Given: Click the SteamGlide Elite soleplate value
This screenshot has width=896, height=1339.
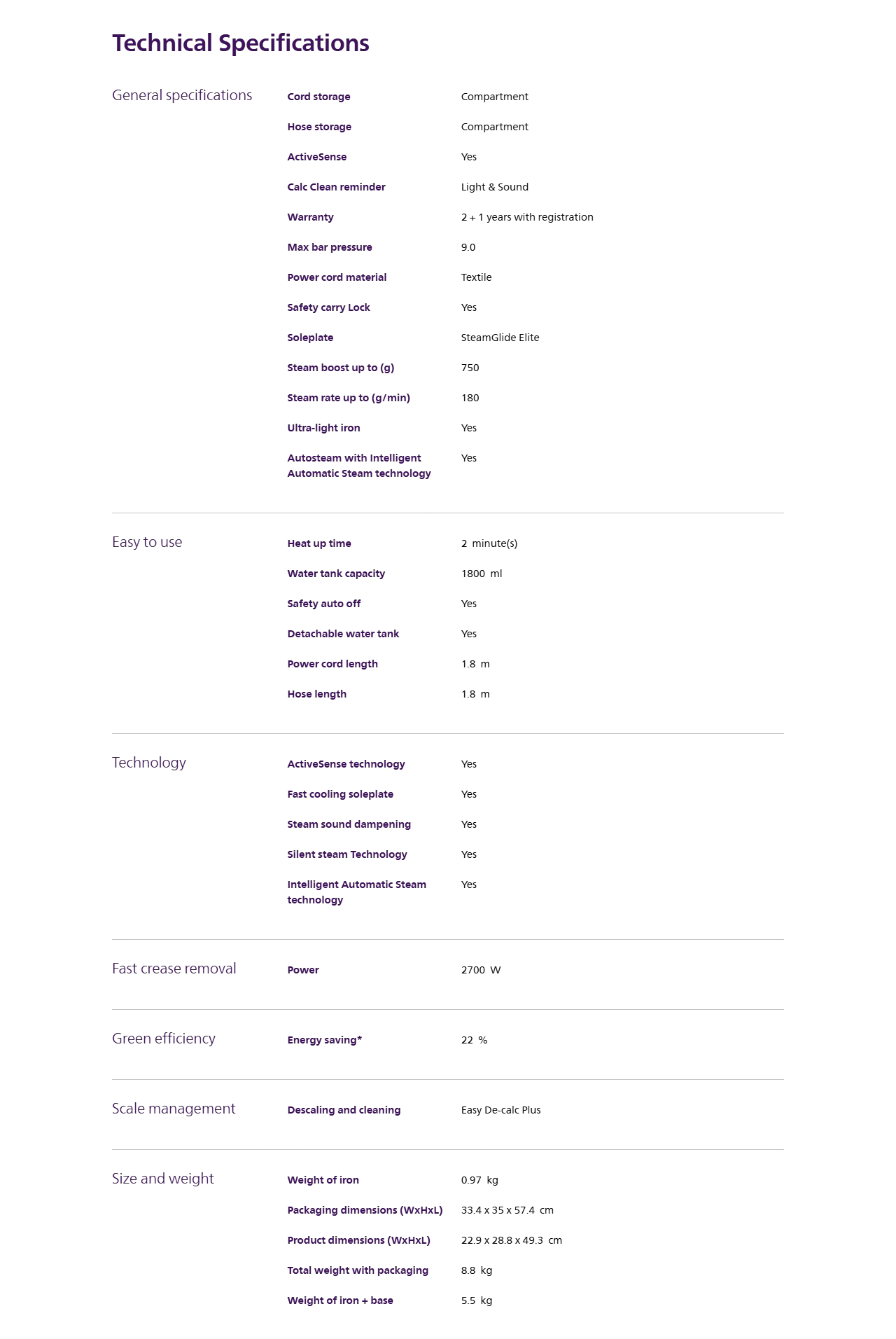Looking at the screenshot, I should click(x=500, y=338).
